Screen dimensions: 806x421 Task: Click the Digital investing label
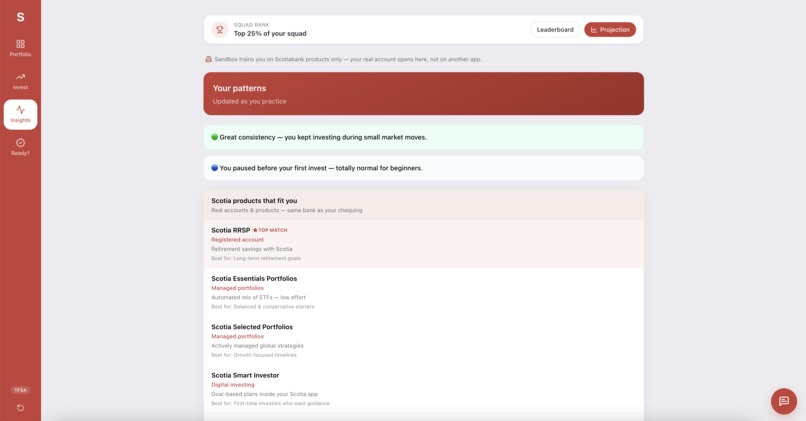point(233,385)
